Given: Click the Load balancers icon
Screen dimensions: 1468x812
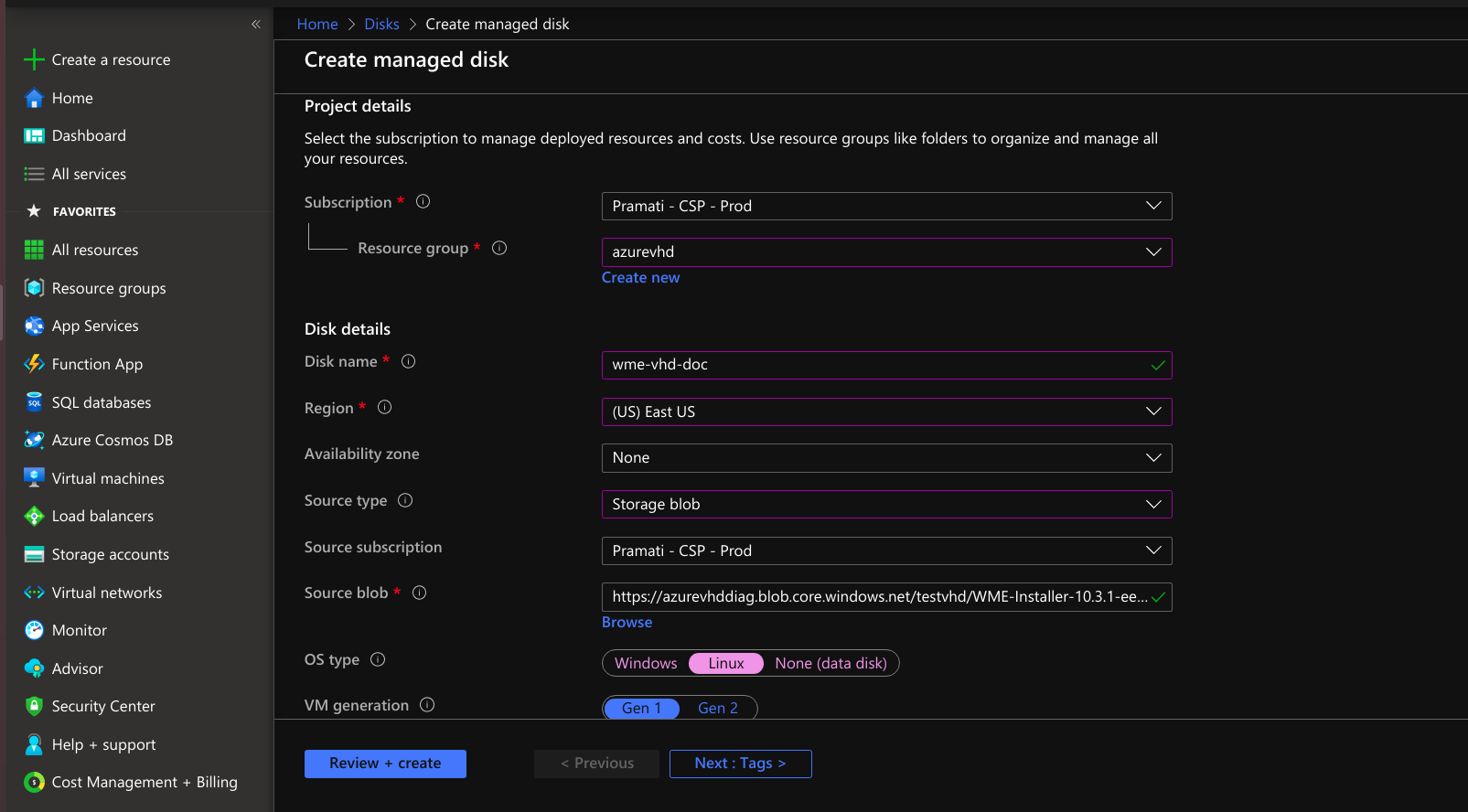Looking at the screenshot, I should [34, 516].
